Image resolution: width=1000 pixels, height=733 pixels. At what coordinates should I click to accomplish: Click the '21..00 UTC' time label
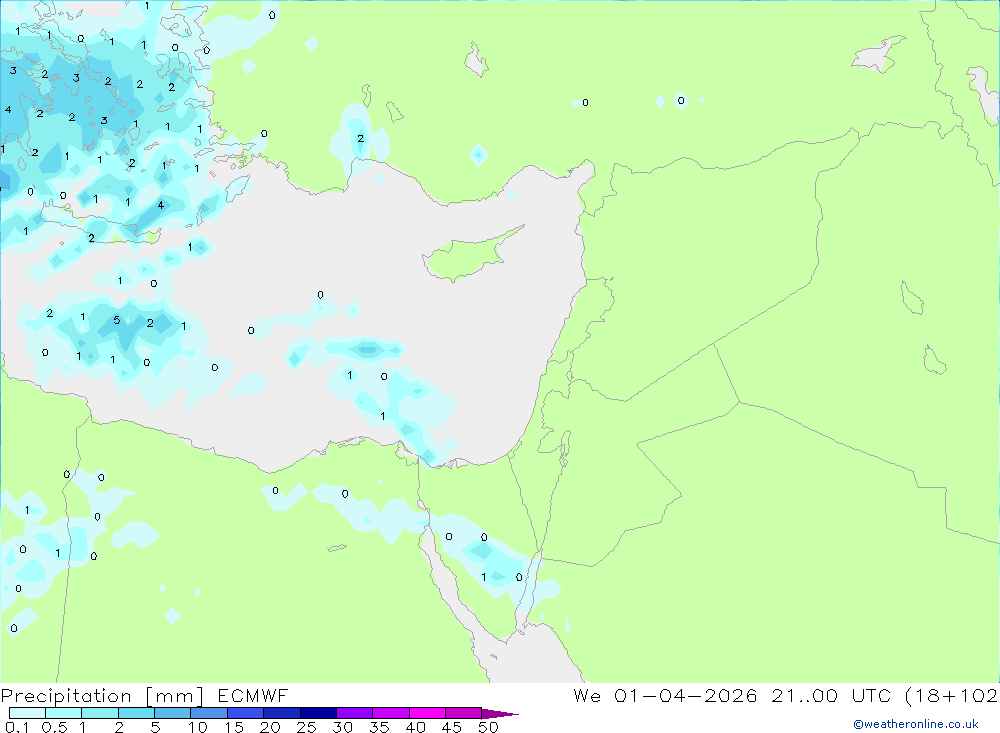tap(831, 695)
